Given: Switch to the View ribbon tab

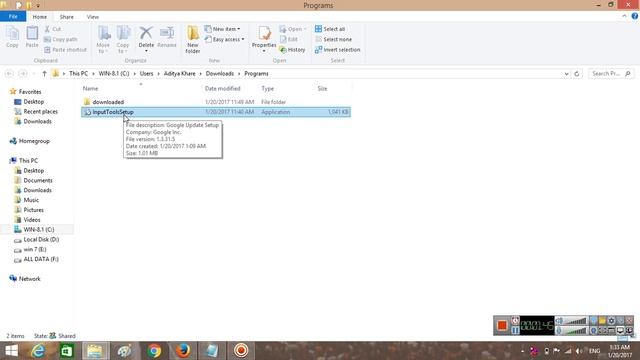Looking at the screenshot, I should coord(93,17).
